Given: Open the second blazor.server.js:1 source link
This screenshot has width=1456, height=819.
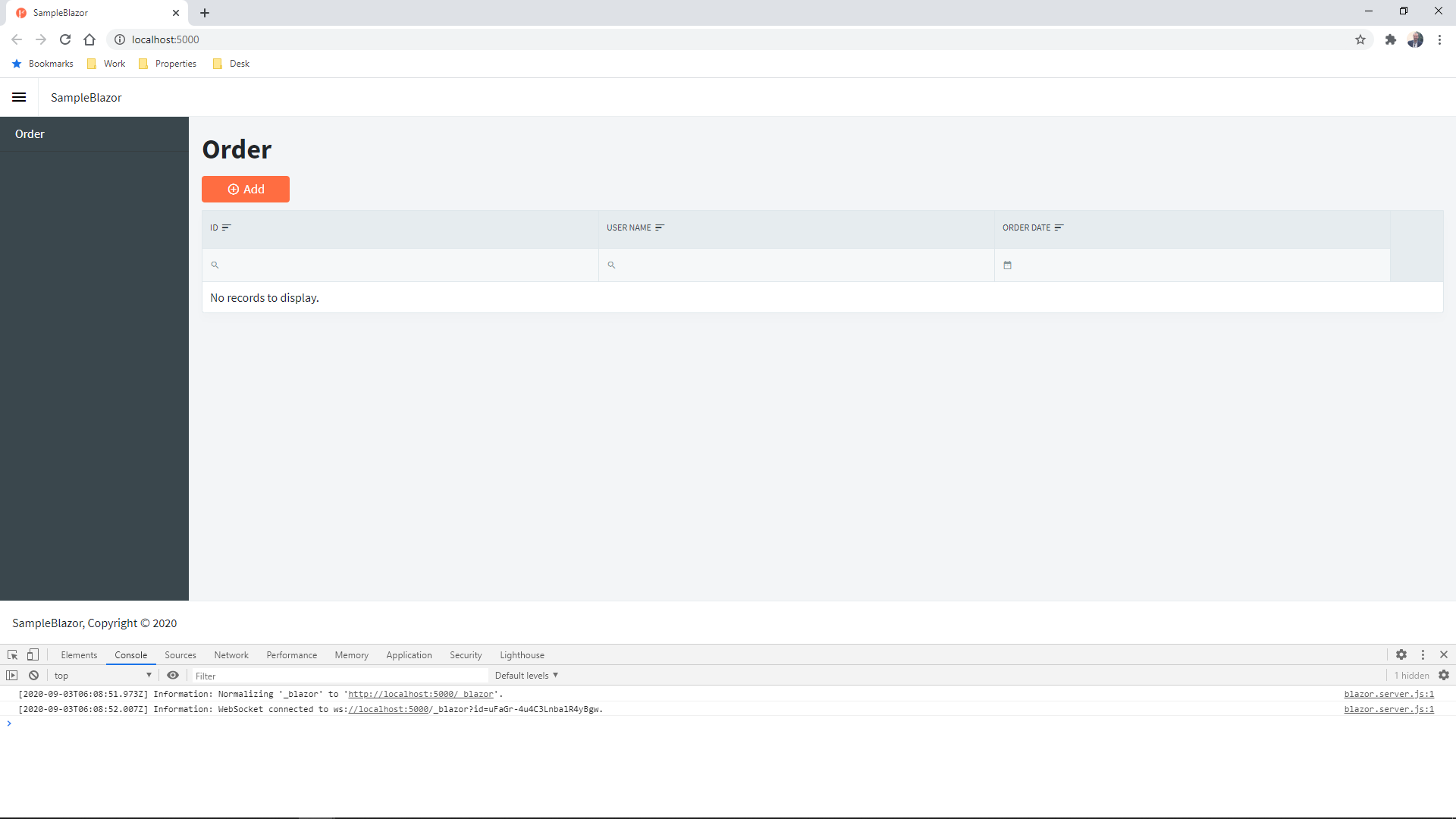Looking at the screenshot, I should click(x=1389, y=709).
